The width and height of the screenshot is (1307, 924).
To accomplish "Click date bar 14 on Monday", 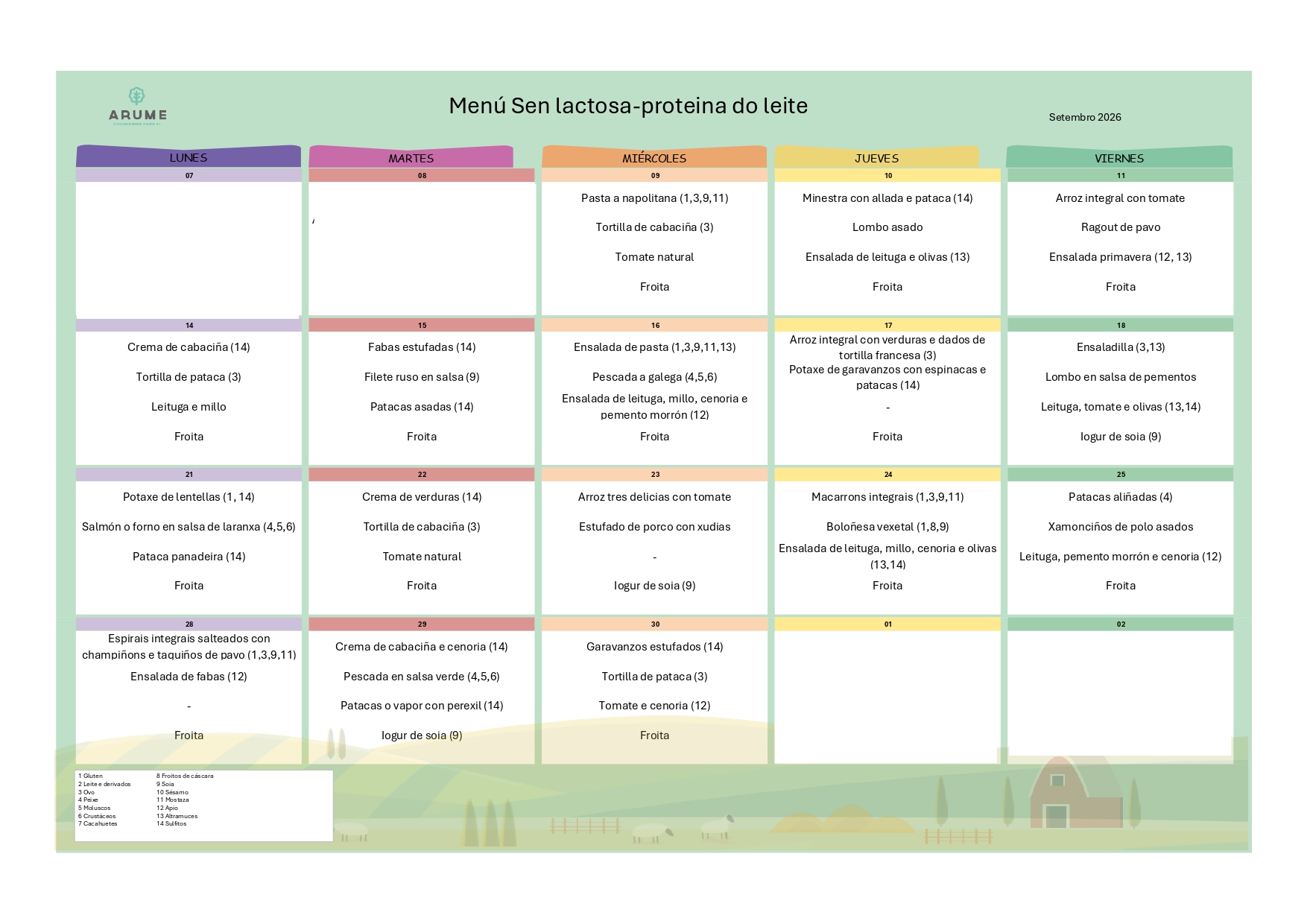I will (189, 326).
